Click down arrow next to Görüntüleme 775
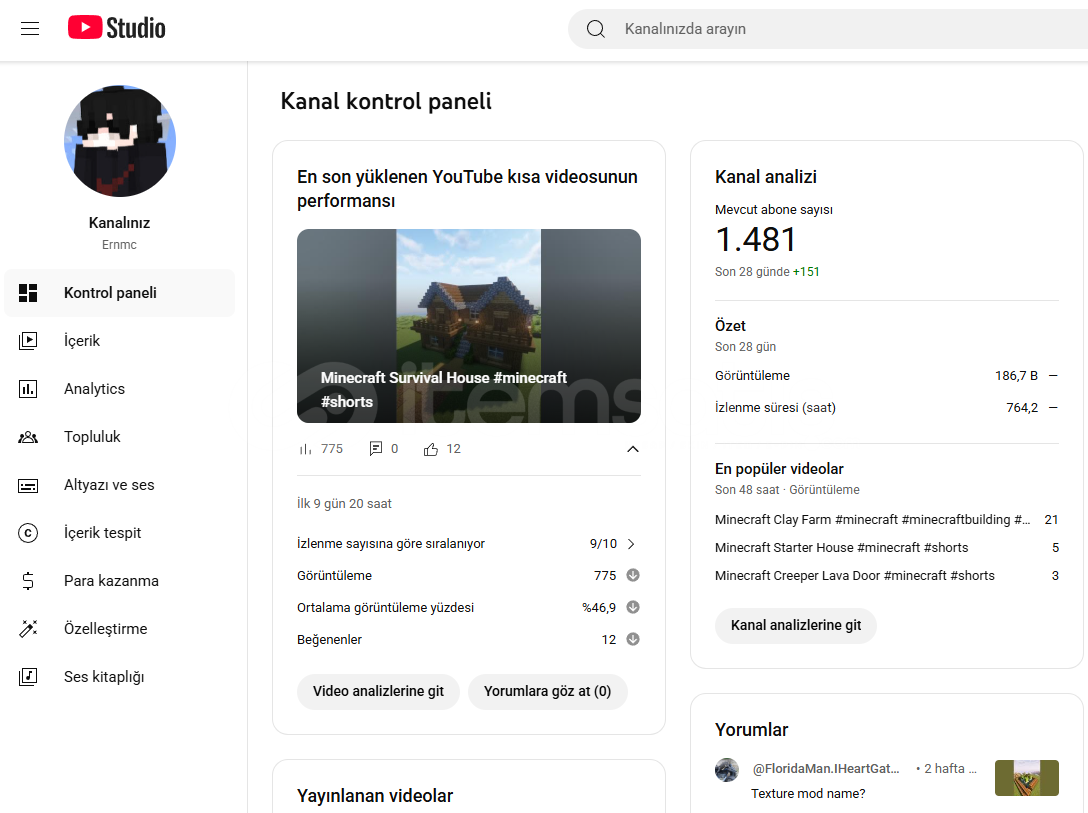1088x813 pixels. (x=632, y=576)
